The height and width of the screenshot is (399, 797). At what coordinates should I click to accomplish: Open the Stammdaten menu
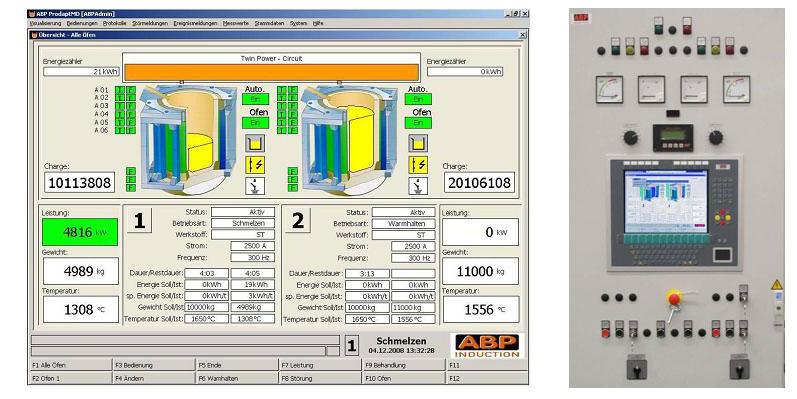[x=269, y=23]
